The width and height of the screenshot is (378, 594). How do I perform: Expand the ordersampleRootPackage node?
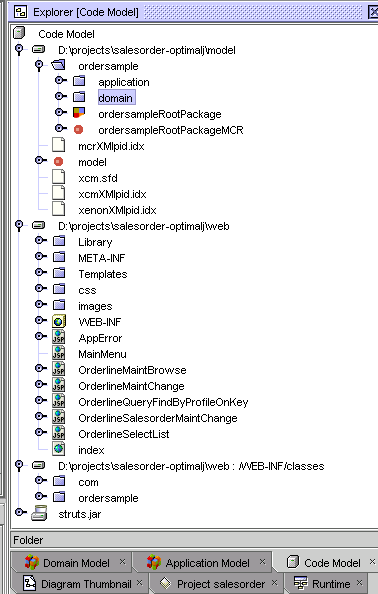pos(61,112)
